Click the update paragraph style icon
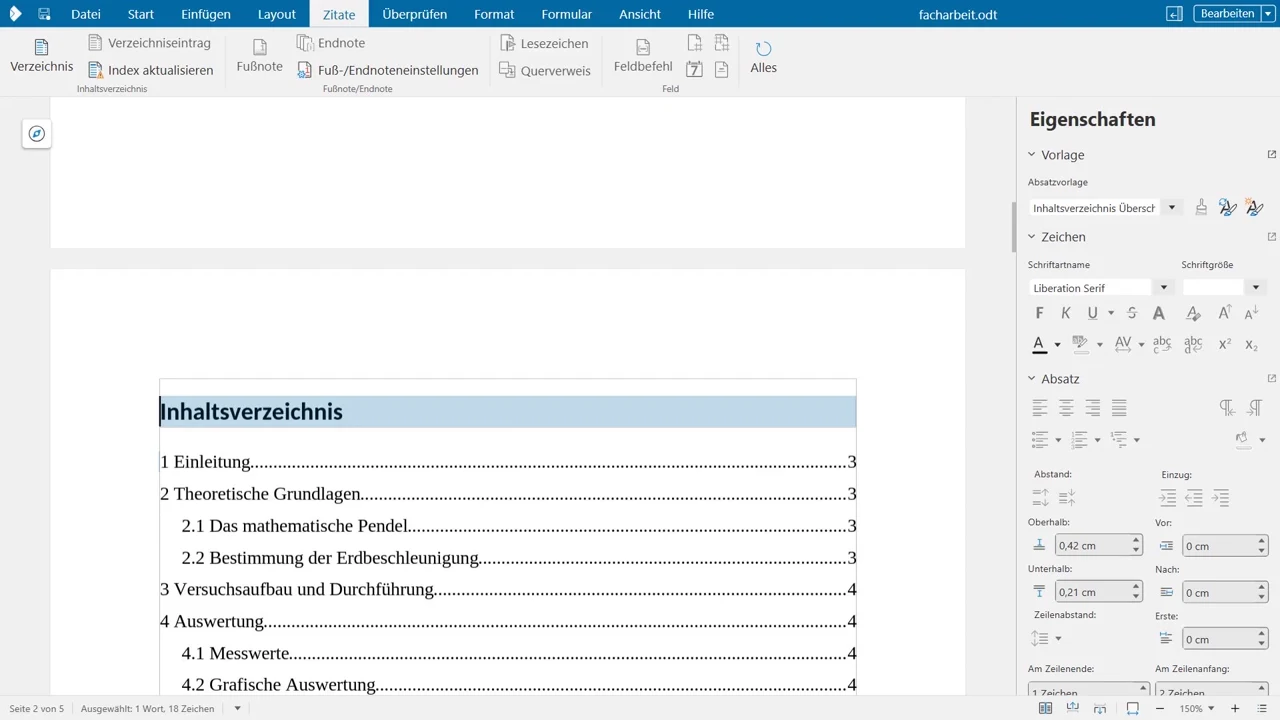 pyautogui.click(x=1227, y=207)
